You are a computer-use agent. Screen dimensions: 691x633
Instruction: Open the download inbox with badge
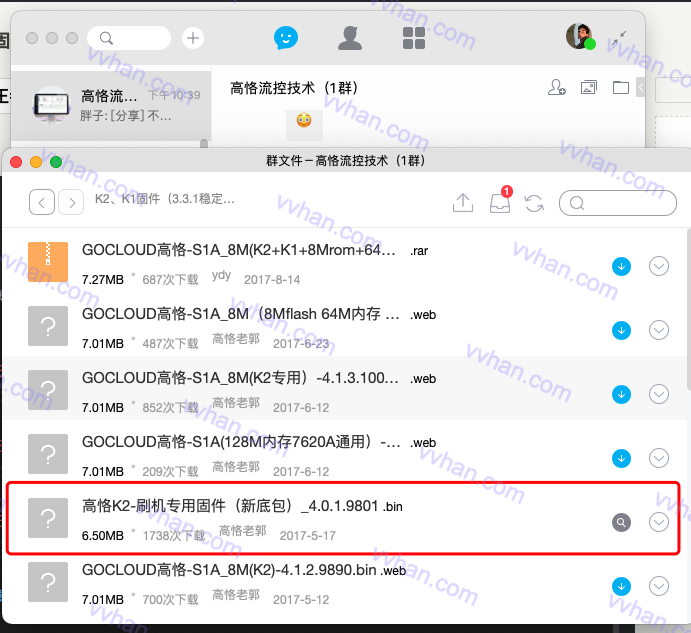(x=500, y=202)
